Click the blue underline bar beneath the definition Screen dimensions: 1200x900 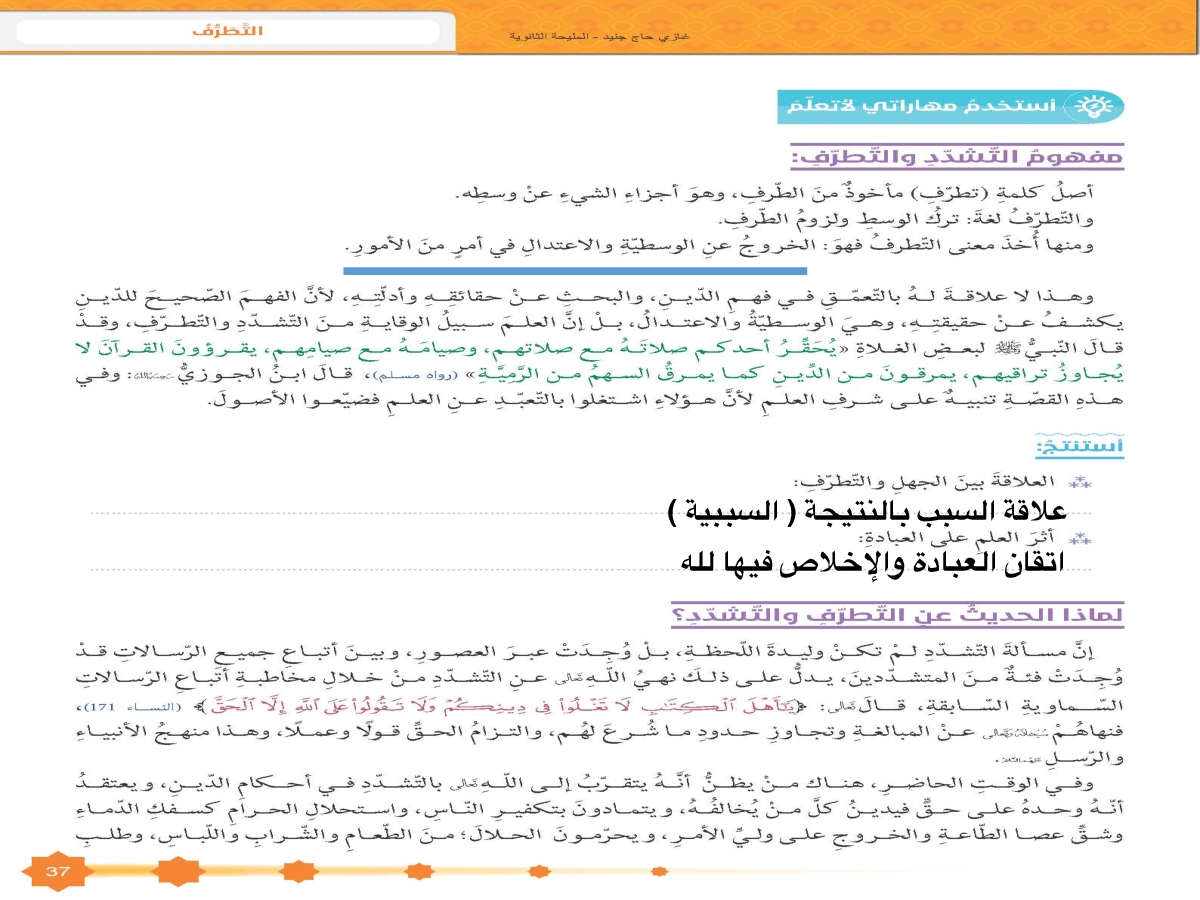(575, 270)
